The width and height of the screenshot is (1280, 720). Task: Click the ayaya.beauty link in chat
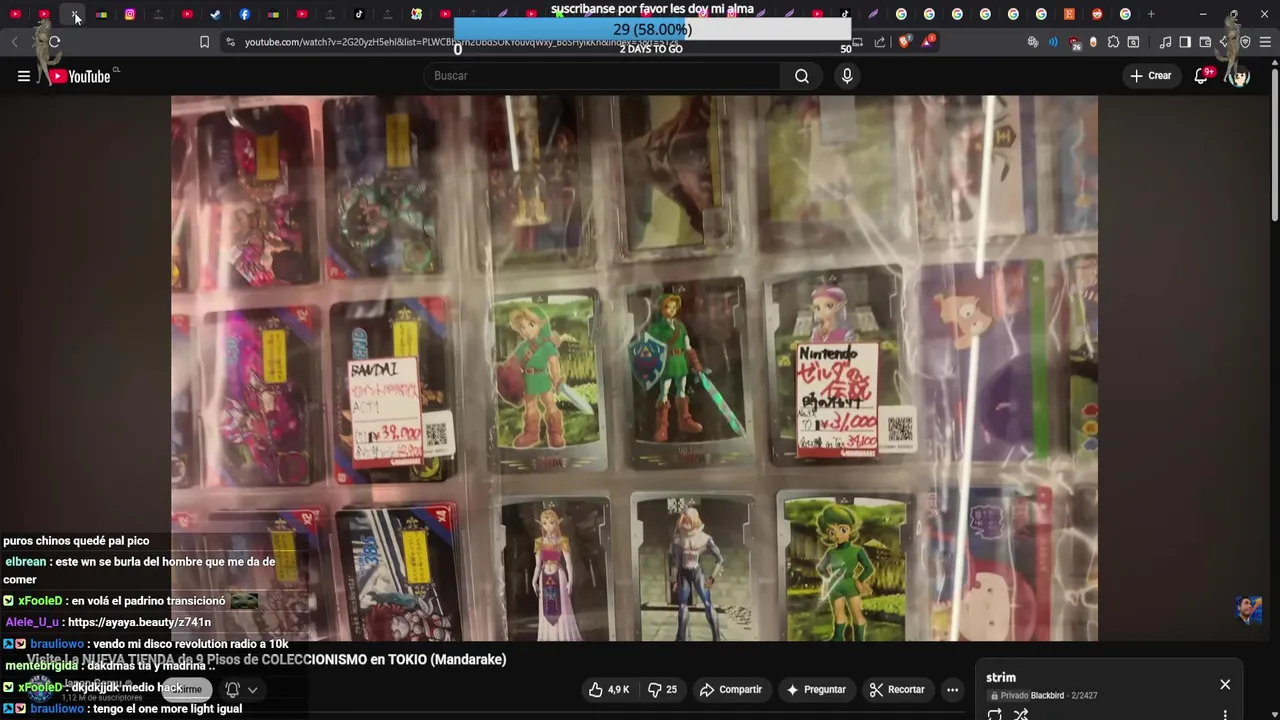[x=139, y=622]
